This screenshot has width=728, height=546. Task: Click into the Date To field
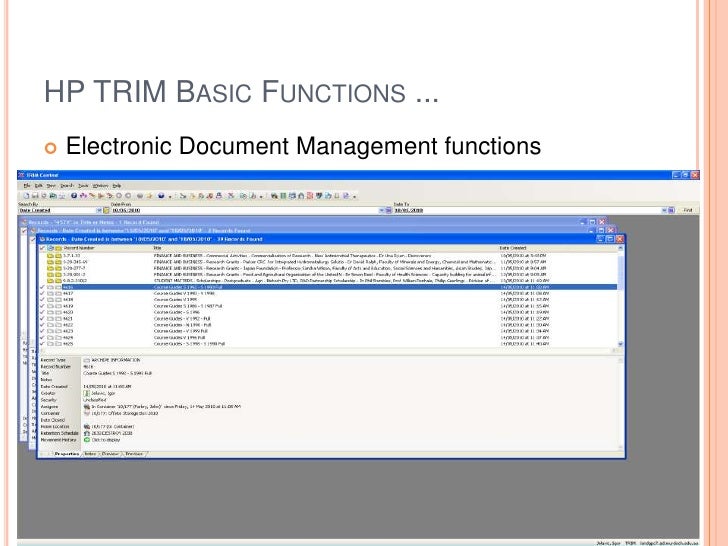tap(527, 210)
